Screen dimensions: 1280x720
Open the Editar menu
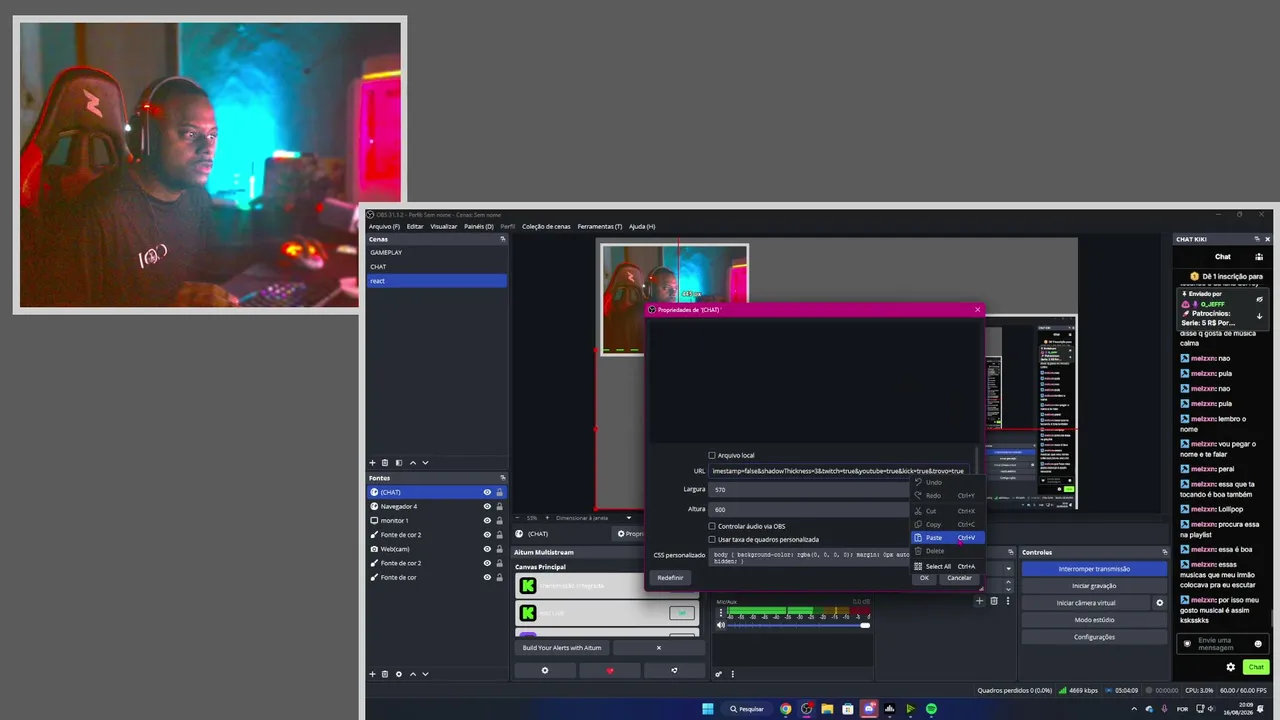tap(415, 226)
